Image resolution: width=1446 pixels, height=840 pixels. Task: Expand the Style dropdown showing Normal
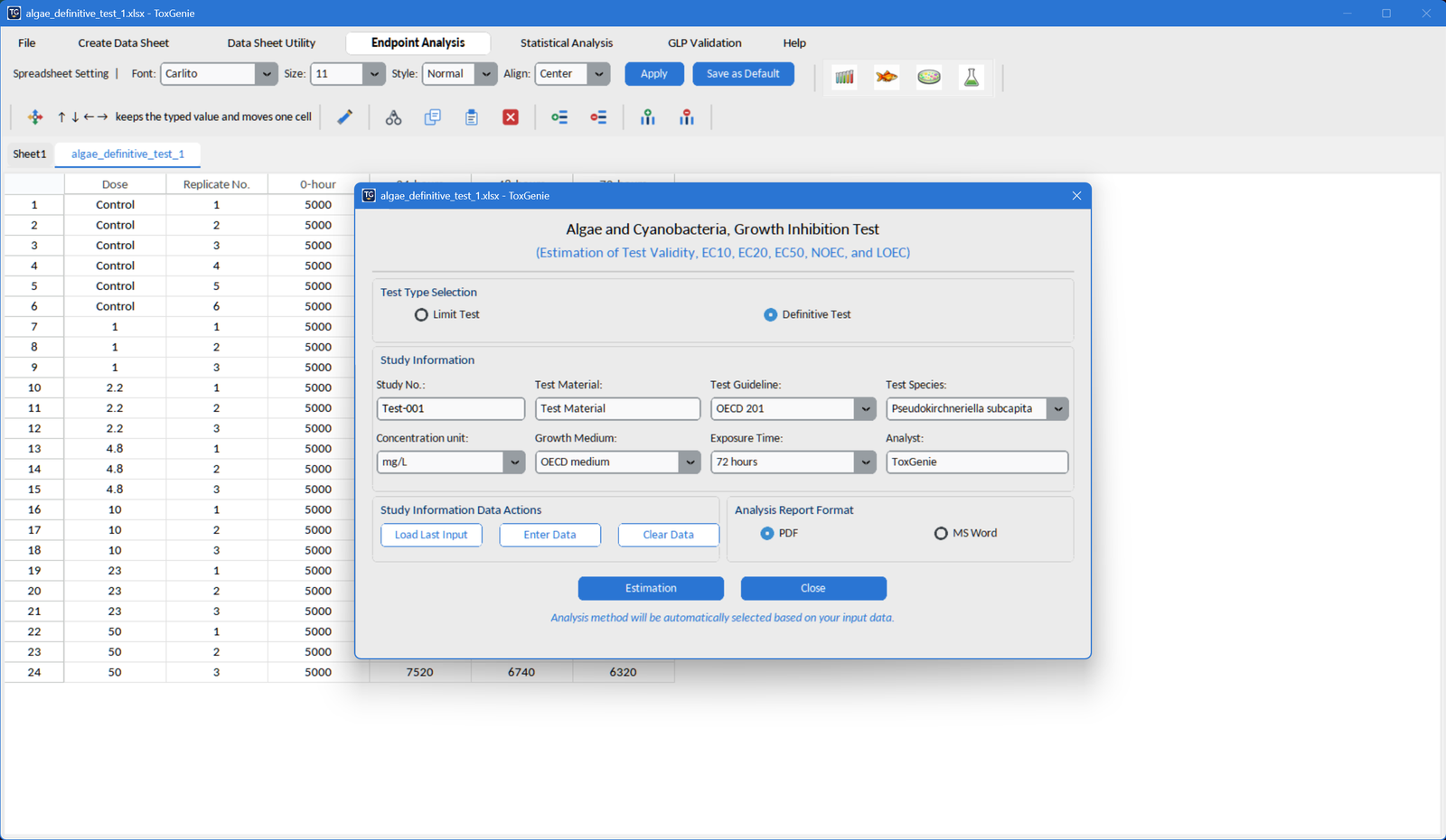click(459, 74)
